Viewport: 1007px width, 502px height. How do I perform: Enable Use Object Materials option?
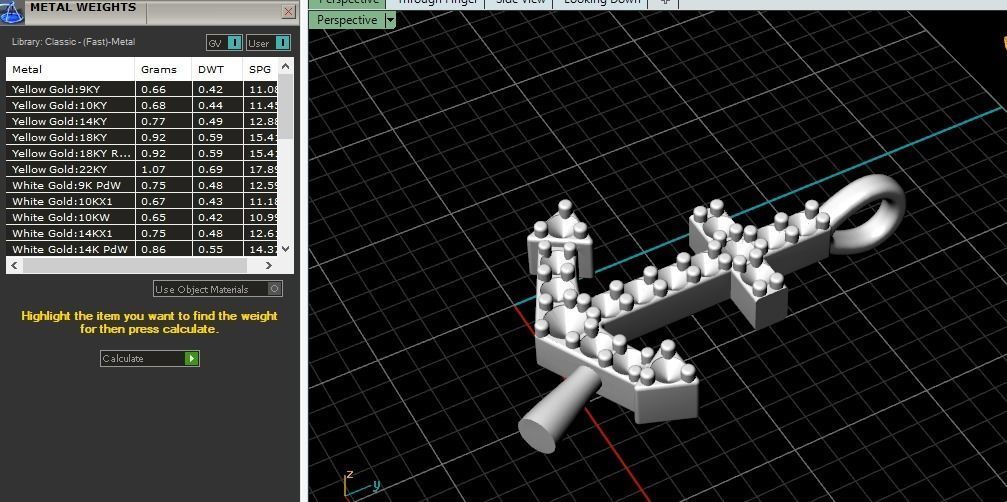[x=218, y=289]
